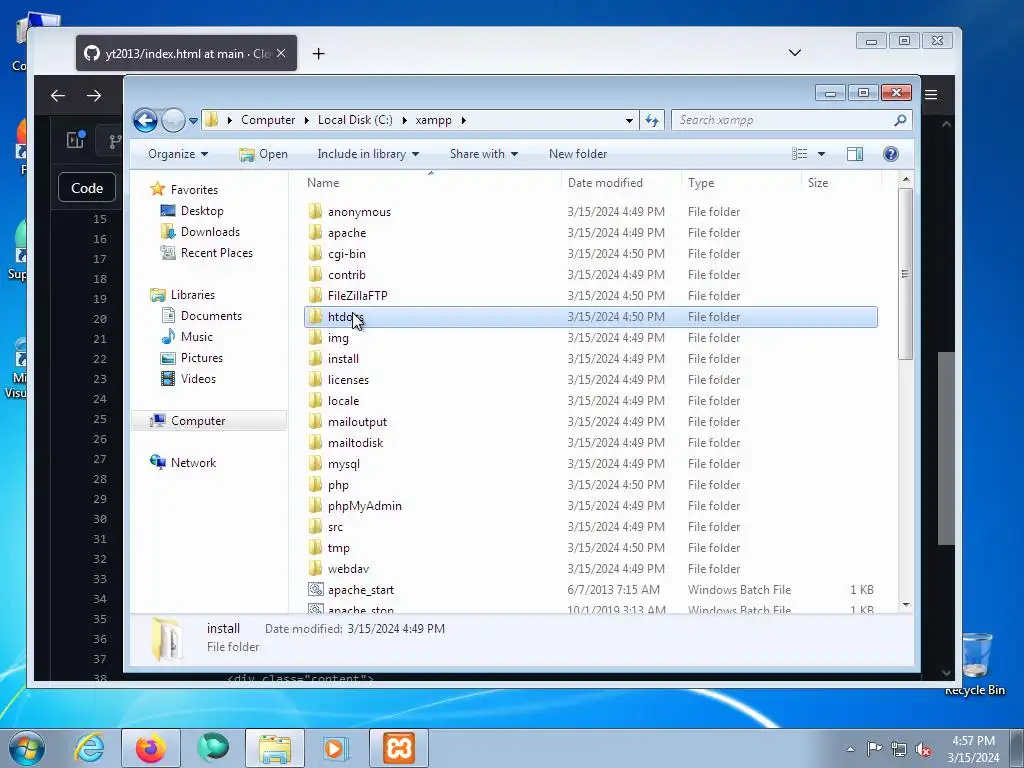Select Documents library in navigation pane
Screen dimensions: 1024x768
tap(211, 316)
